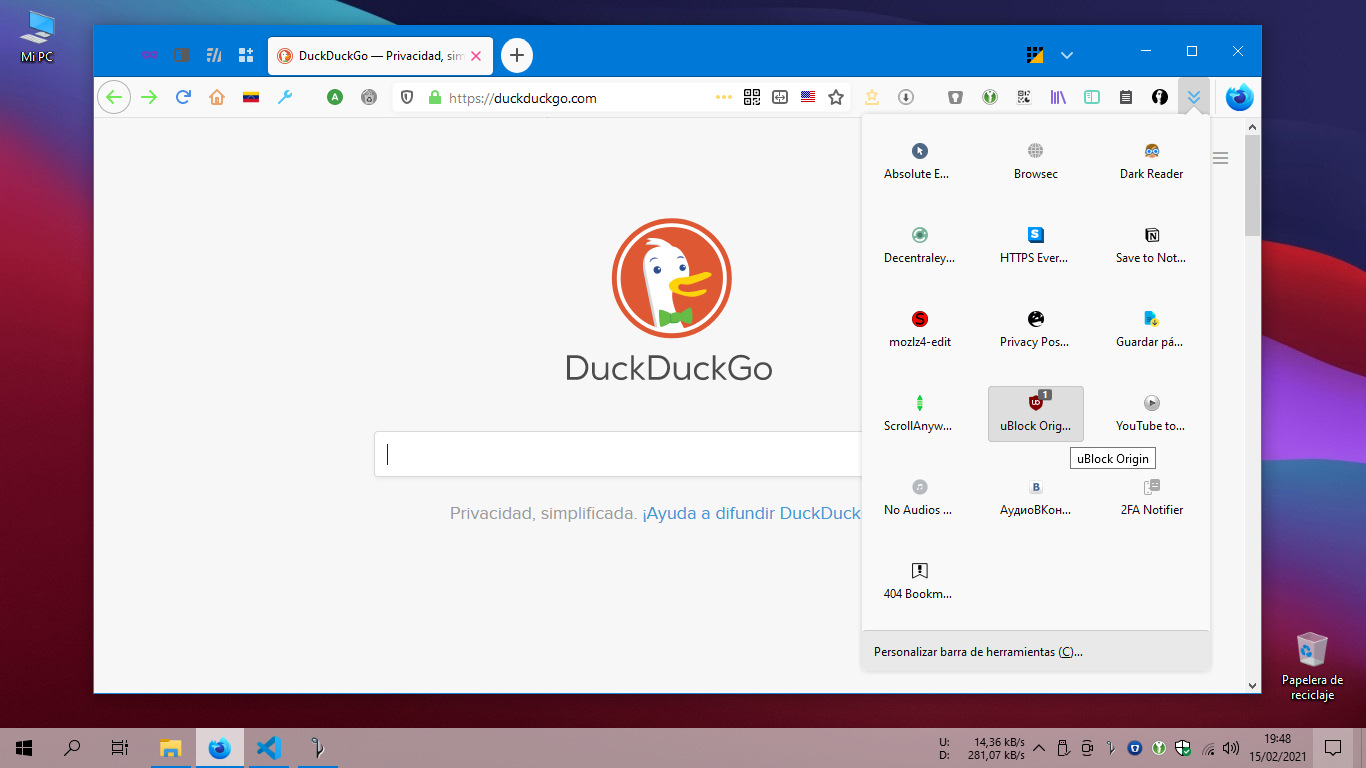The height and width of the screenshot is (768, 1366).
Task: Collapse the toolbar overflow chevron menu
Action: (x=1194, y=97)
